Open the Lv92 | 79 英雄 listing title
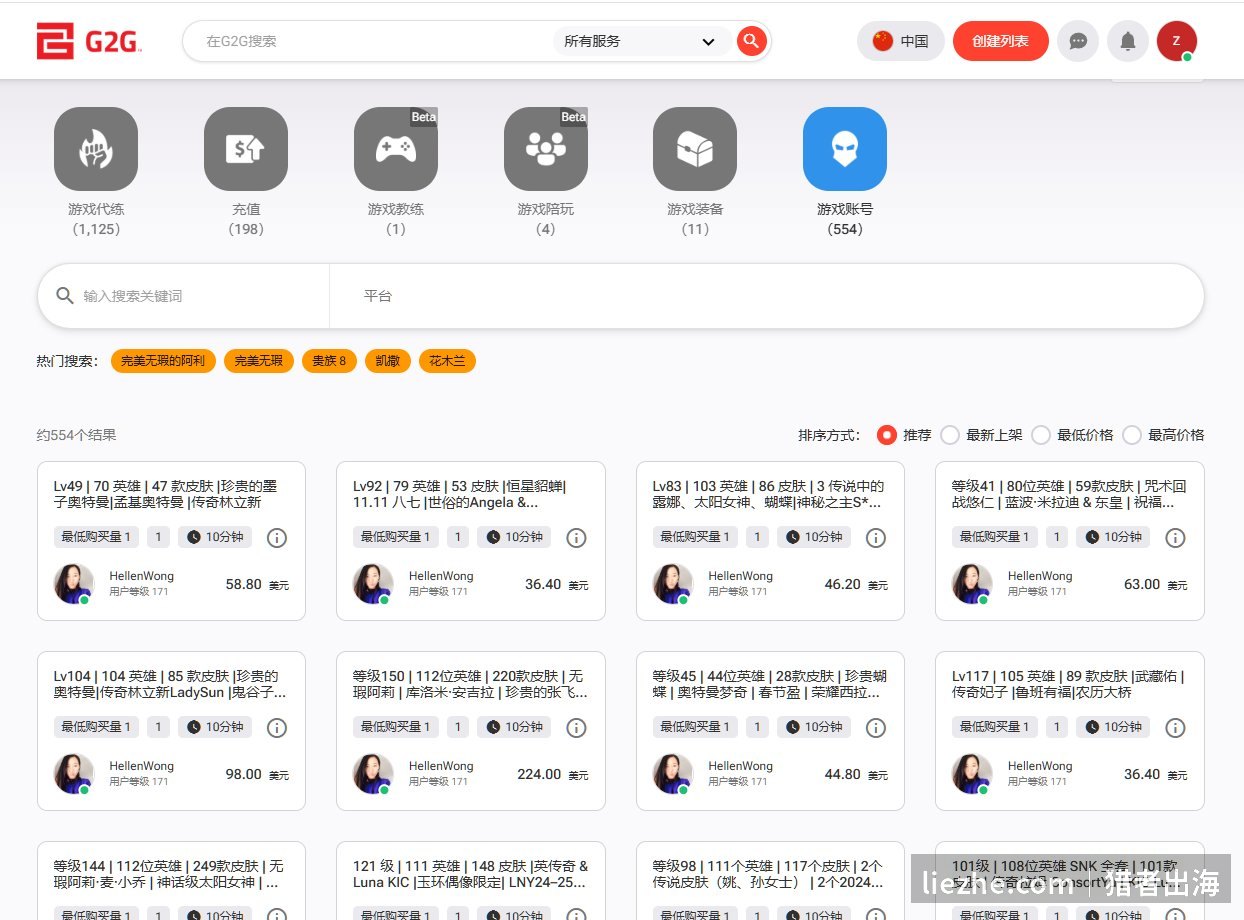The width and height of the screenshot is (1244, 920). click(x=460, y=494)
